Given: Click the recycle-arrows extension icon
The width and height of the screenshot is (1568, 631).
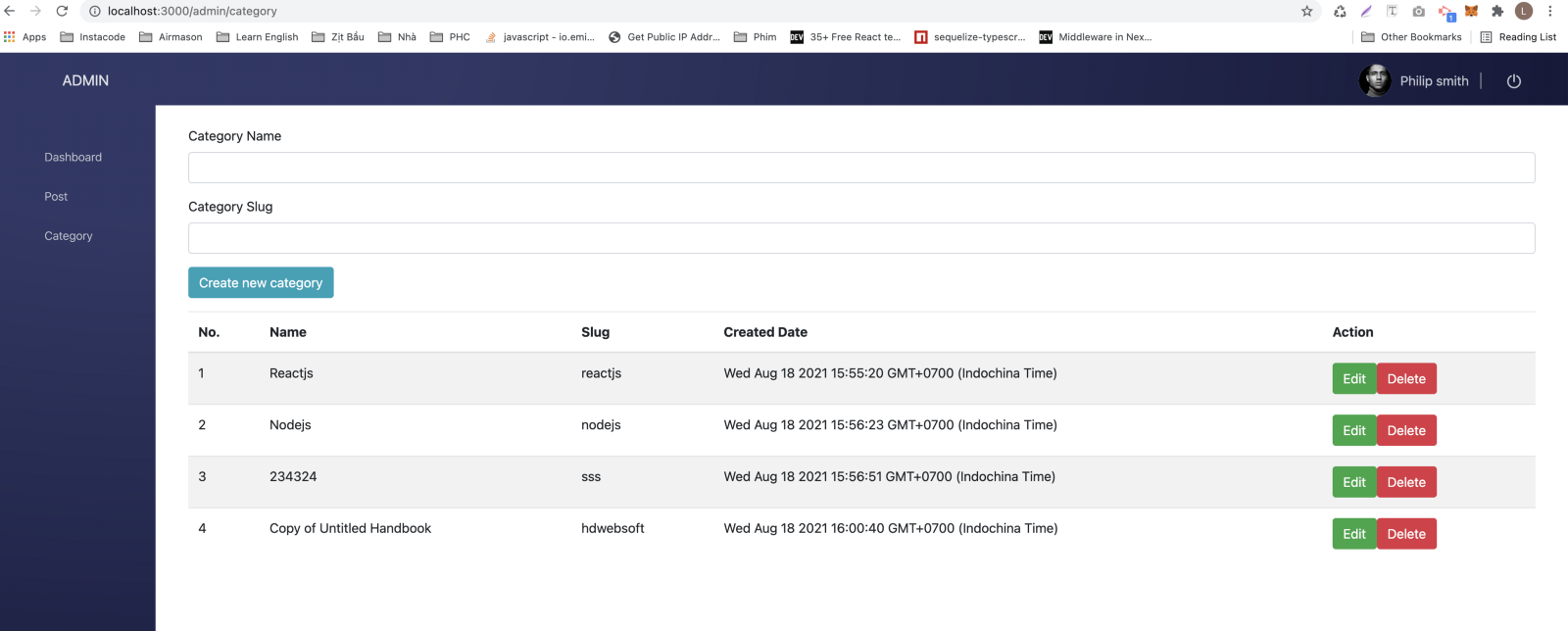Looking at the screenshot, I should pyautogui.click(x=1340, y=11).
